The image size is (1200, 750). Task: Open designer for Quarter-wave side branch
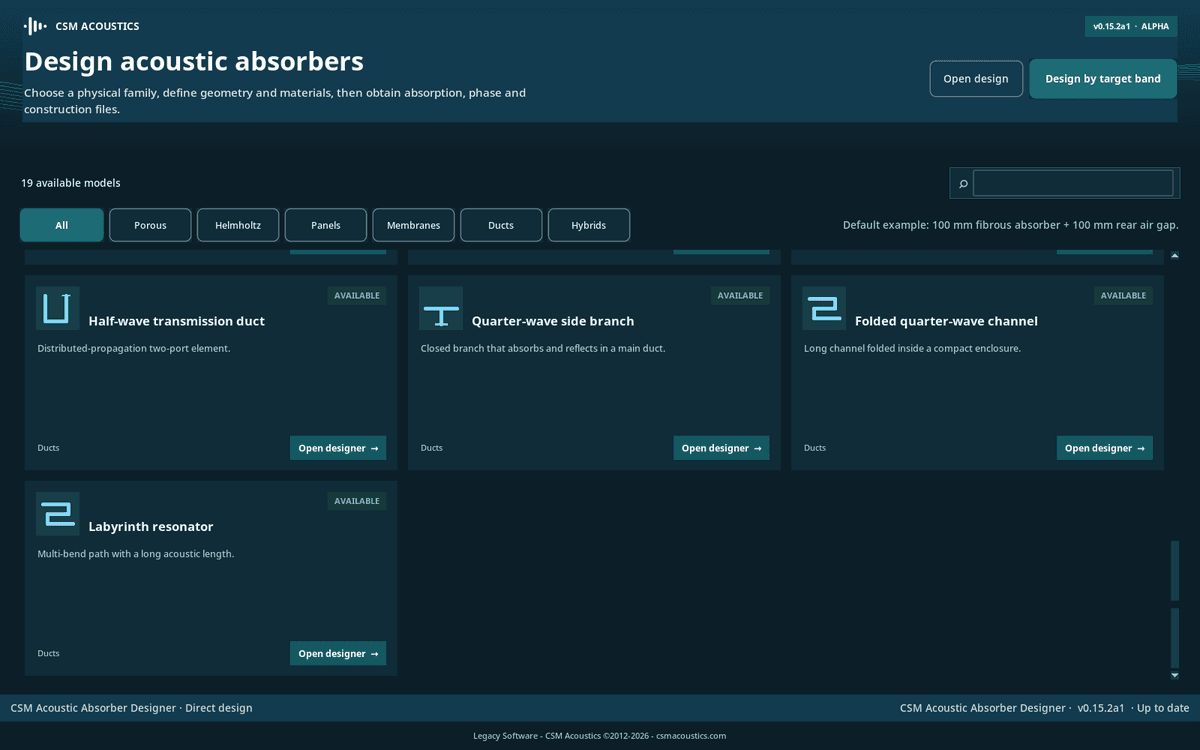(721, 448)
